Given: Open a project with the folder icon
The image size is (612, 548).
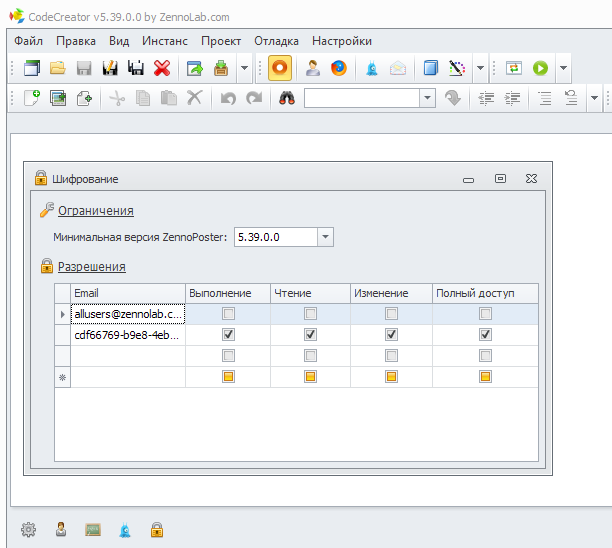Looking at the screenshot, I should pyautogui.click(x=58, y=68).
